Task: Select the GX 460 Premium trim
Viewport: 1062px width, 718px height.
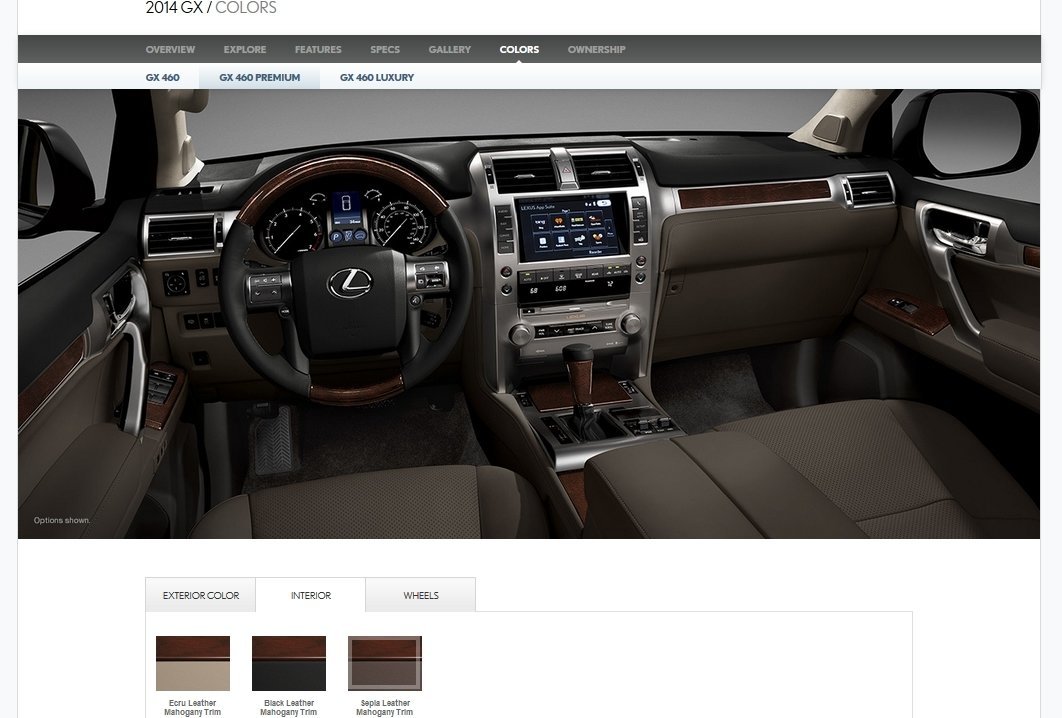Action: [259, 77]
